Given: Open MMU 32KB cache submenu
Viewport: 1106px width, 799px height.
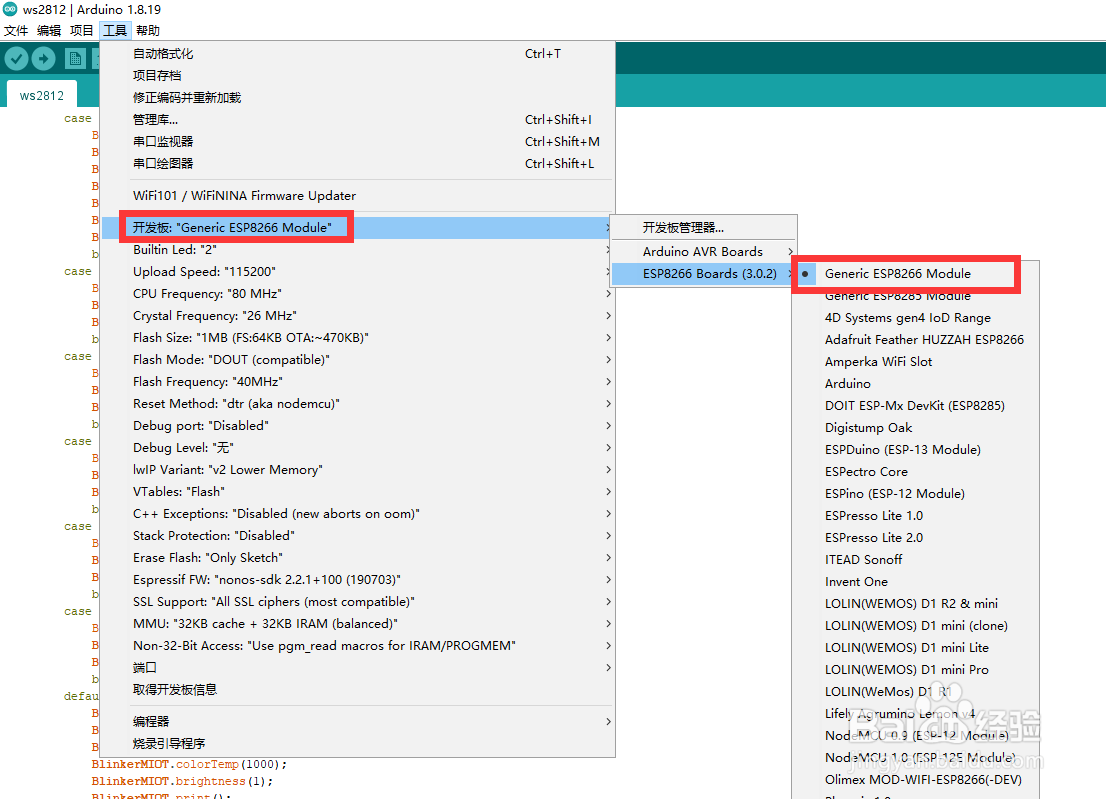Looking at the screenshot, I should point(358,623).
